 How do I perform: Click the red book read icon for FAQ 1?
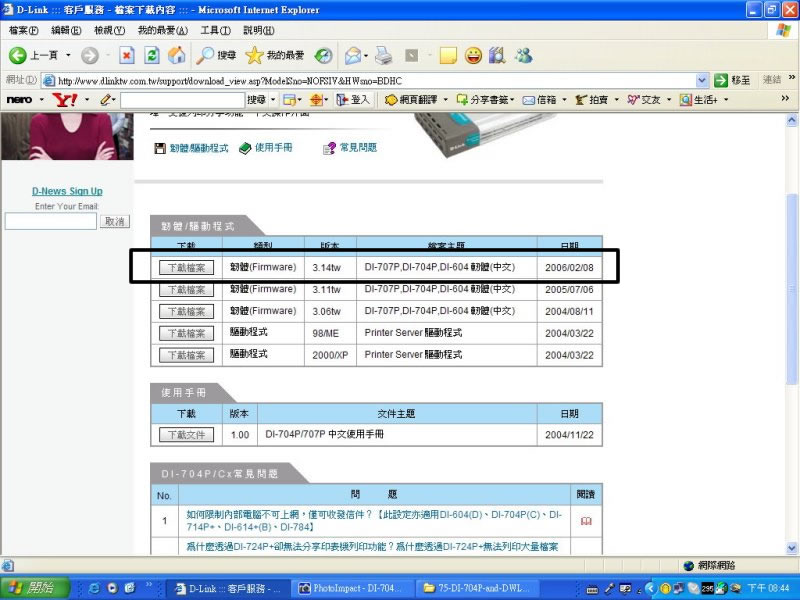click(x=586, y=521)
